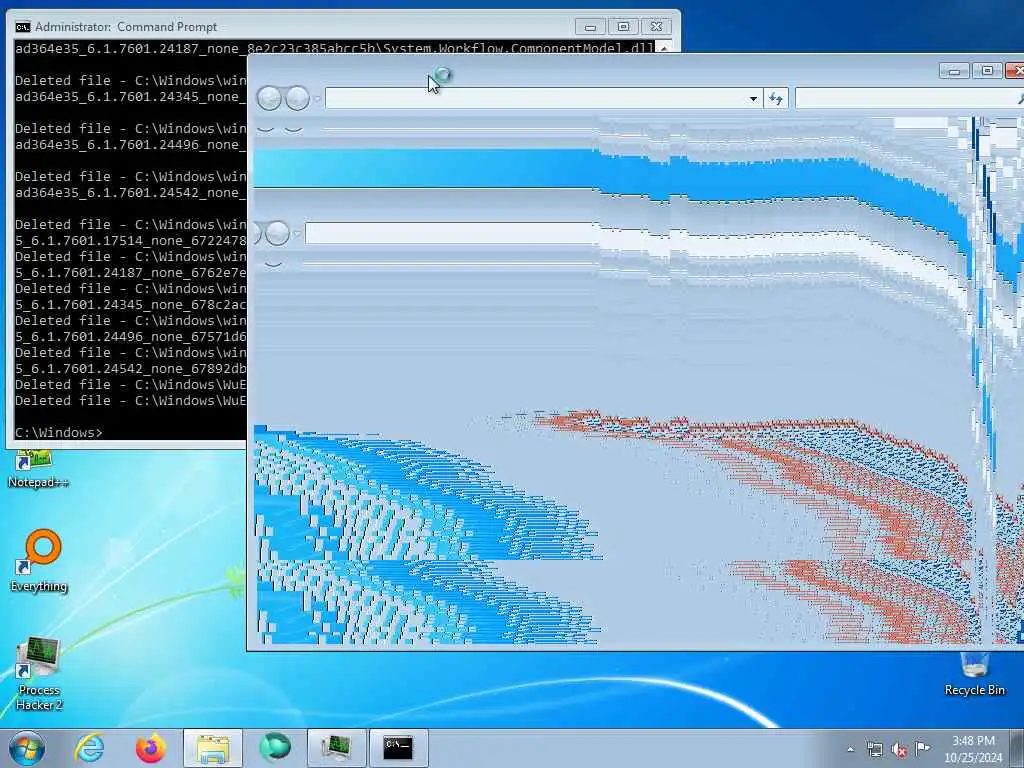Switch to Process Hacker taskbar button

[336, 748]
